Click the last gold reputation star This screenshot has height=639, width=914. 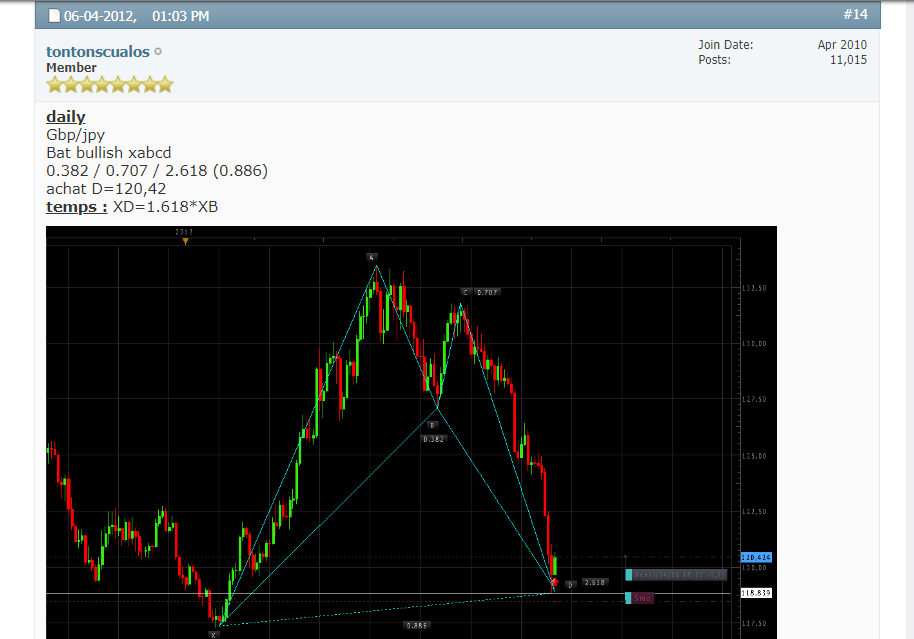pyautogui.click(x=164, y=85)
